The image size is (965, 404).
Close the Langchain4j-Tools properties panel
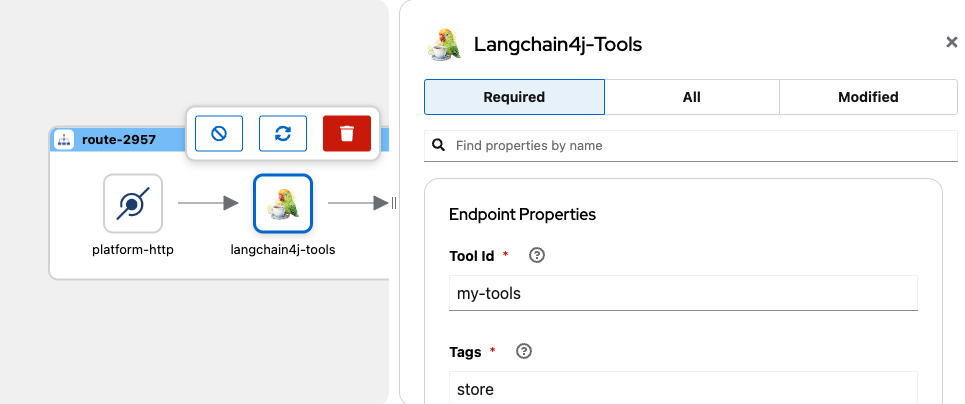coord(951,42)
